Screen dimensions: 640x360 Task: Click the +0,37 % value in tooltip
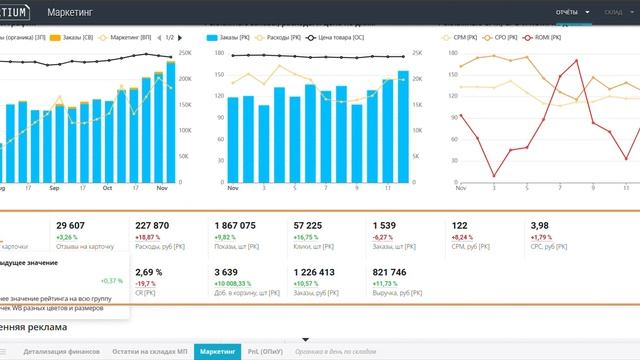pos(111,281)
